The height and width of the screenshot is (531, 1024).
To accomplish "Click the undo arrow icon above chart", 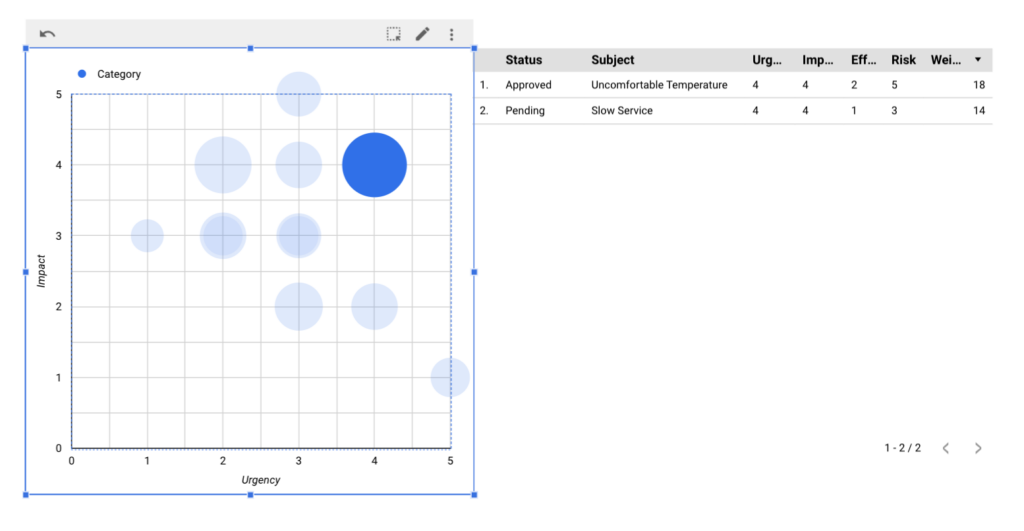I will click(x=47, y=34).
